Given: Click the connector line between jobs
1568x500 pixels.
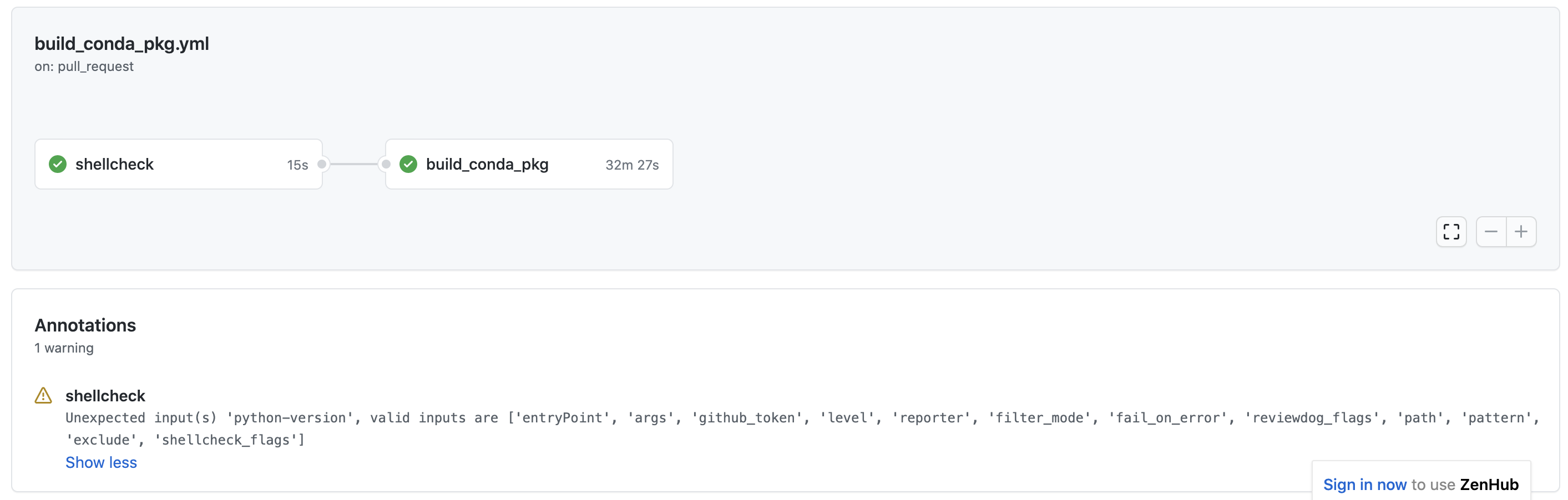Looking at the screenshot, I should coord(353,164).
